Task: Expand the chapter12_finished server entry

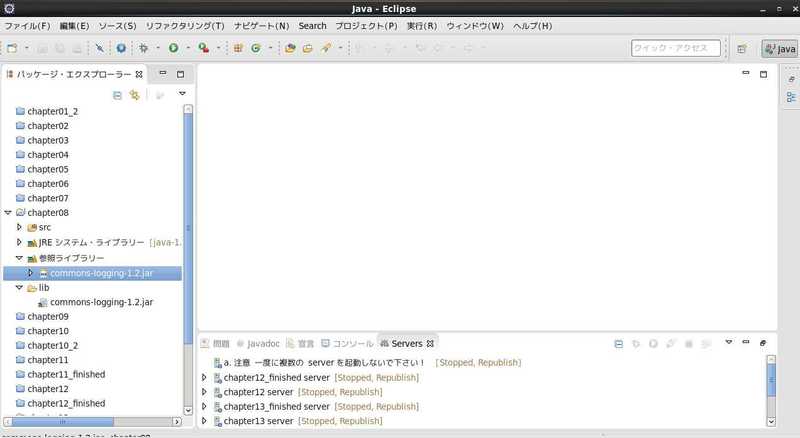Action: click(204, 377)
